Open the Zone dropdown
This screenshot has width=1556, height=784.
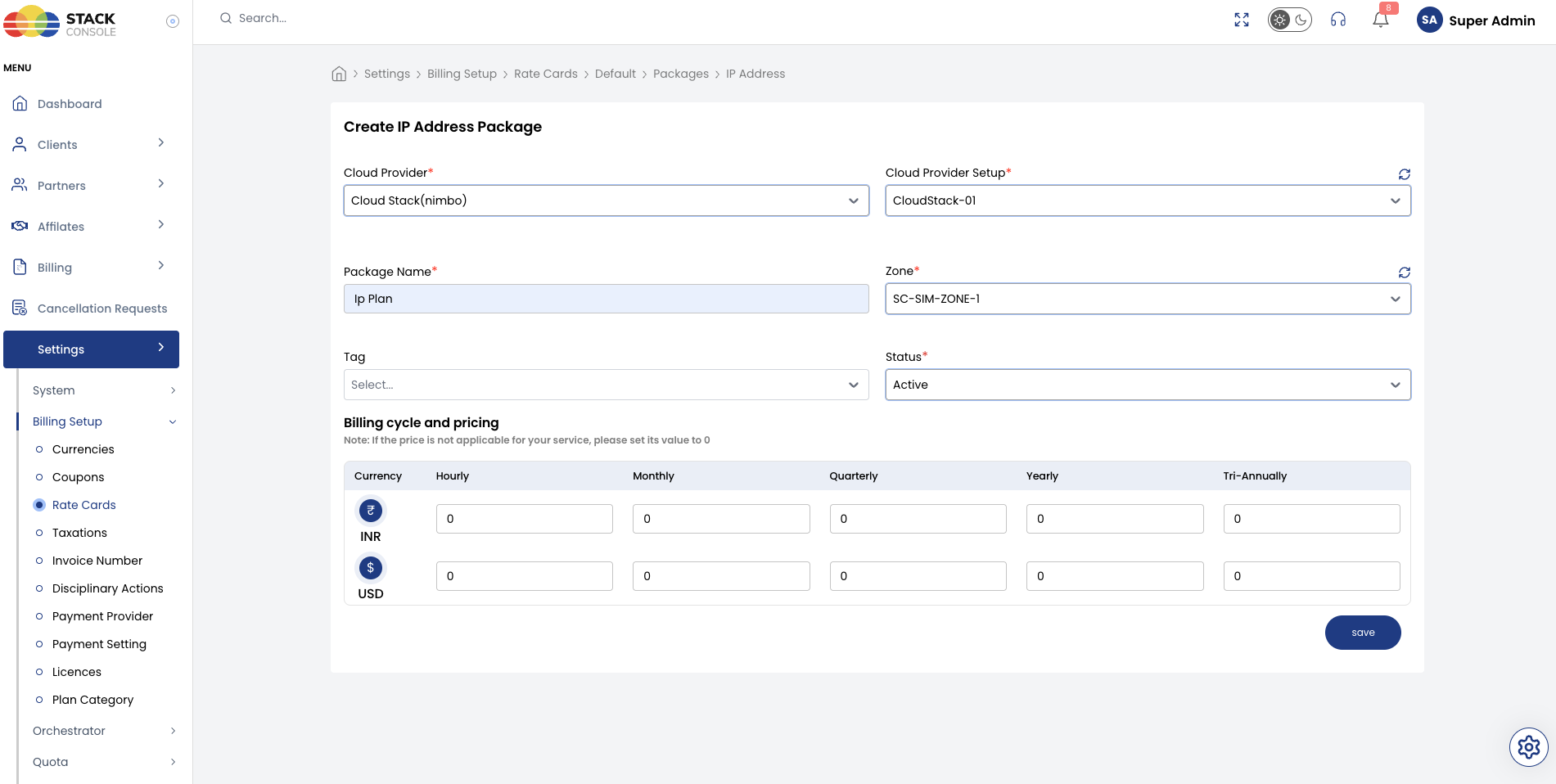point(1148,299)
